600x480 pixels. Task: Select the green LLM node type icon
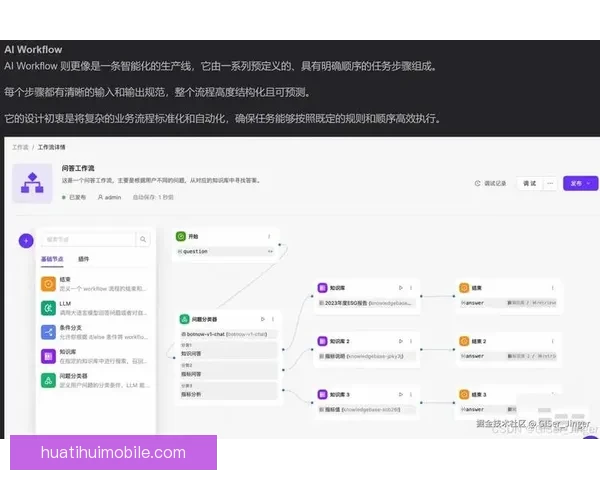48,308
